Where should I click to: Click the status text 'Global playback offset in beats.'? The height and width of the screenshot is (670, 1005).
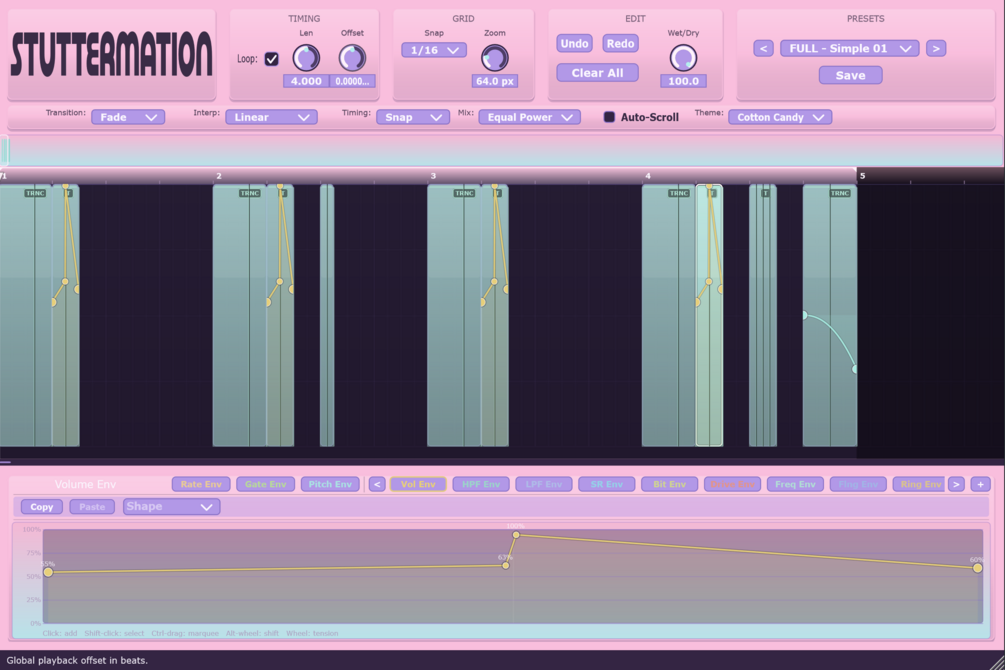(77, 660)
